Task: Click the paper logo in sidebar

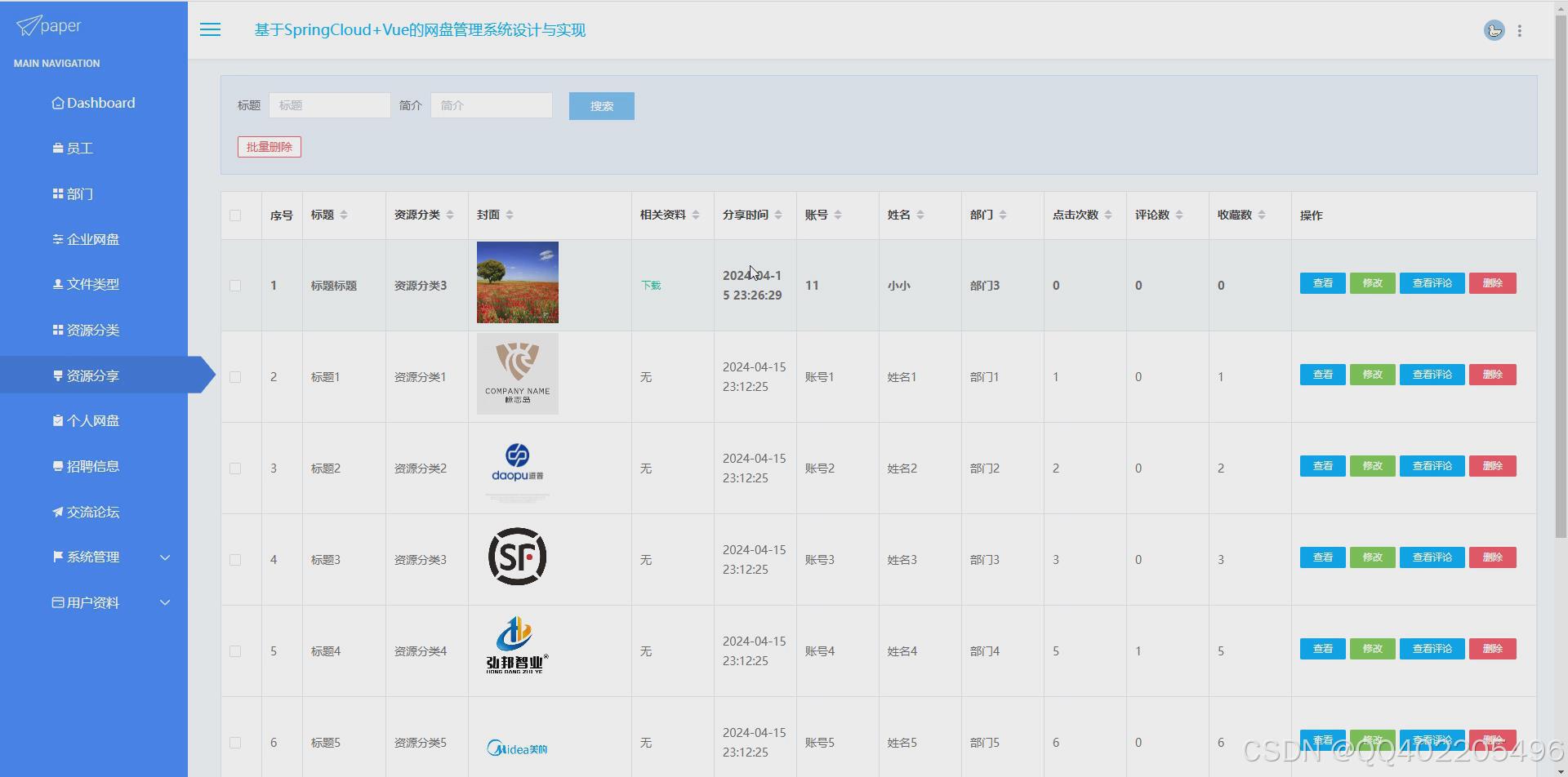Action: click(47, 25)
